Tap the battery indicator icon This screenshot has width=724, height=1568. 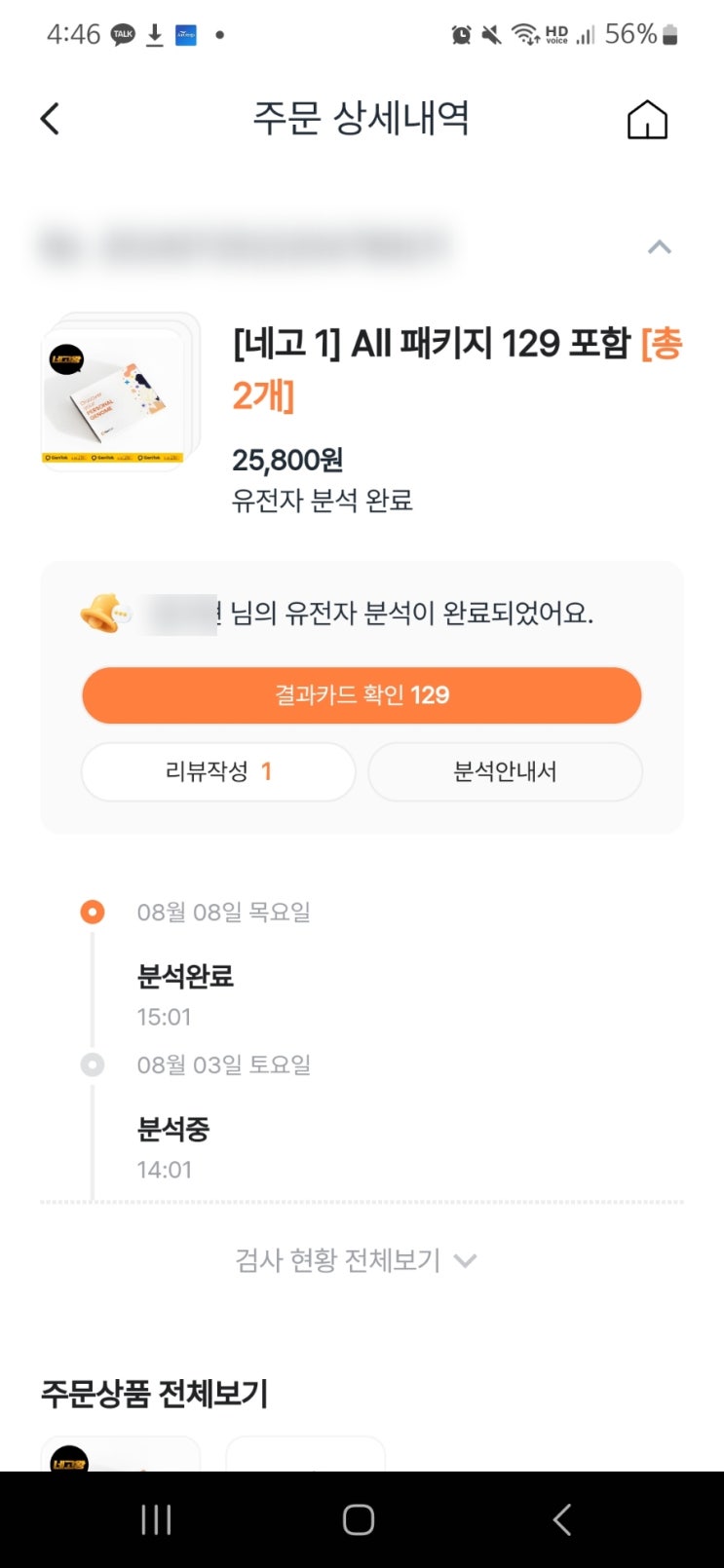(669, 35)
